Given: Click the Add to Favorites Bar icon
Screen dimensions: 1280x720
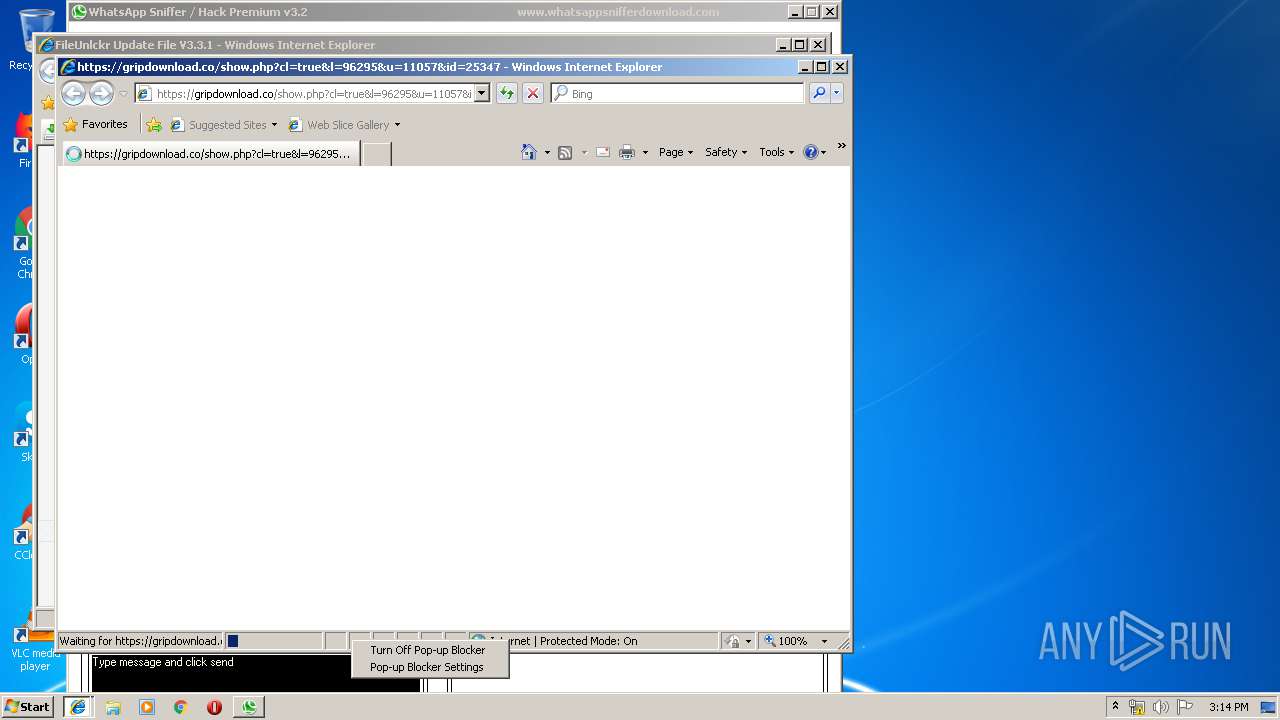Looking at the screenshot, I should pyautogui.click(x=154, y=125).
